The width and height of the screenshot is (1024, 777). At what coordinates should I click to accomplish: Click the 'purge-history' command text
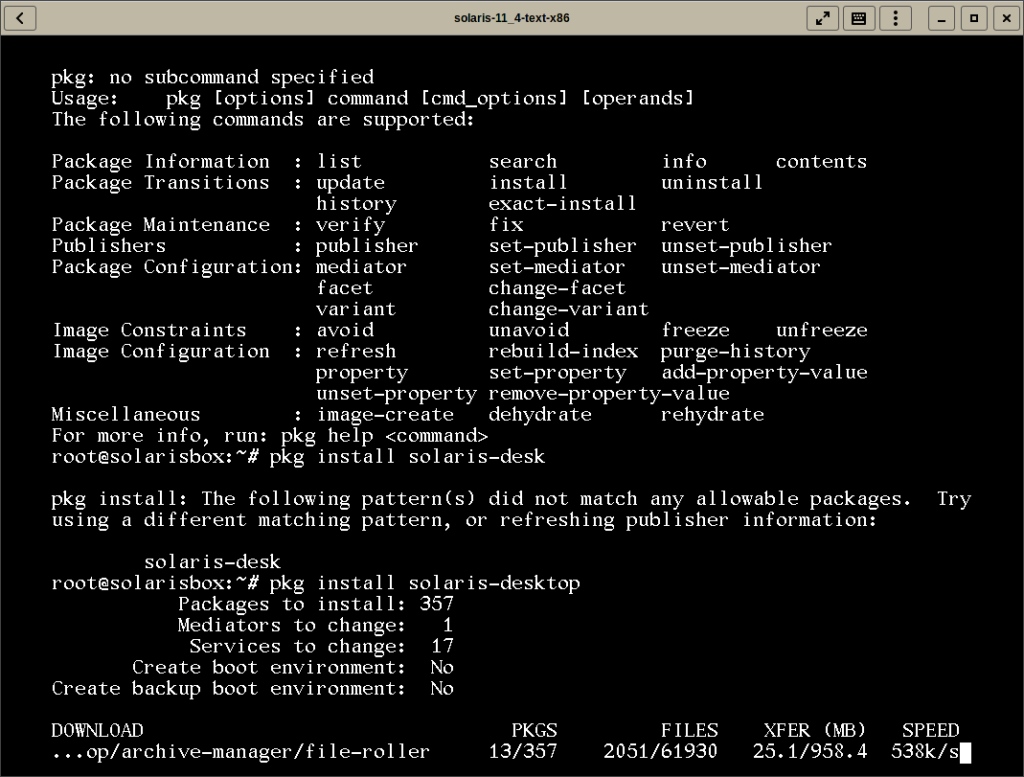(735, 351)
